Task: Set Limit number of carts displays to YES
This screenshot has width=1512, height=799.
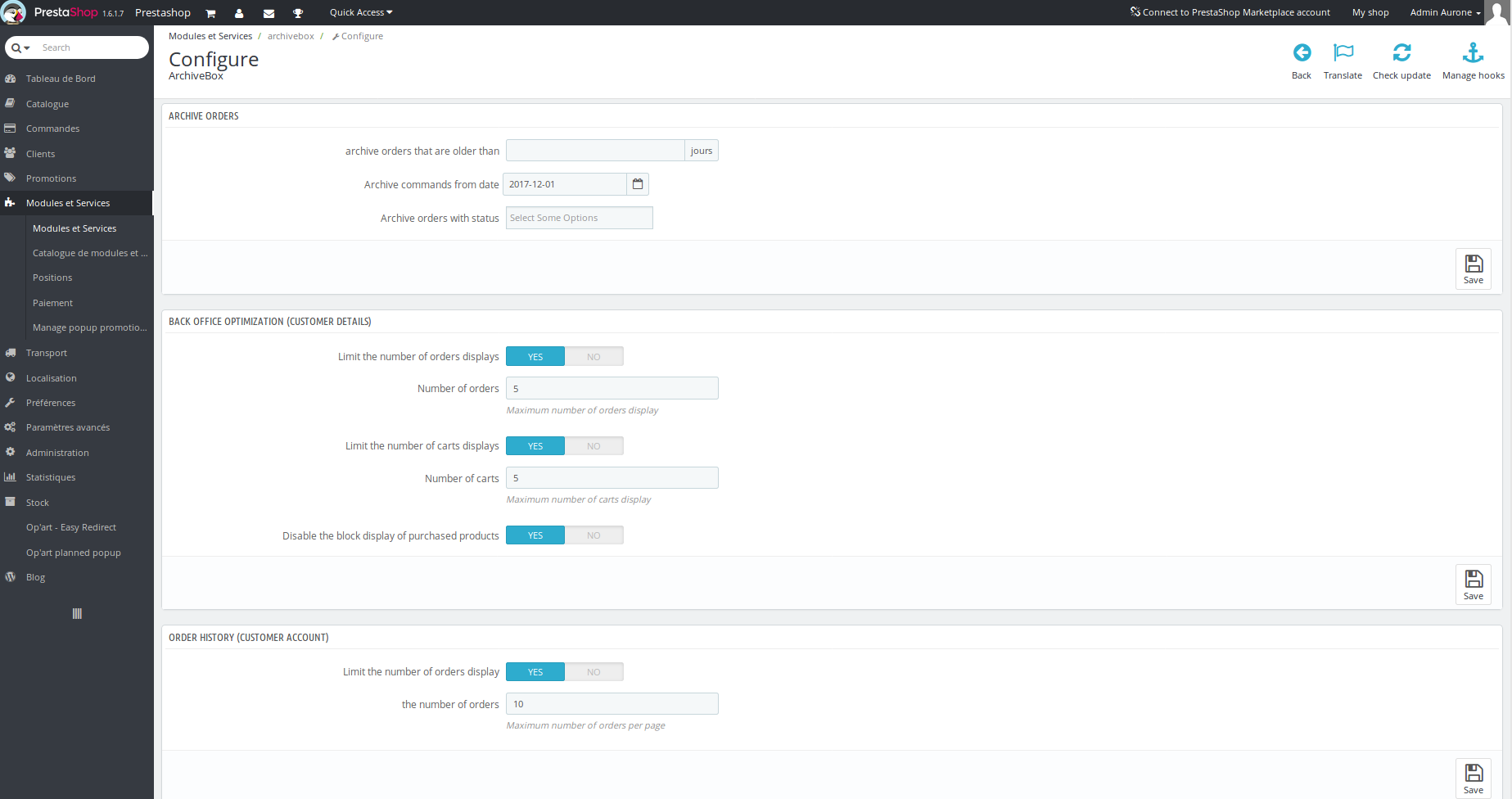Action: pos(535,446)
